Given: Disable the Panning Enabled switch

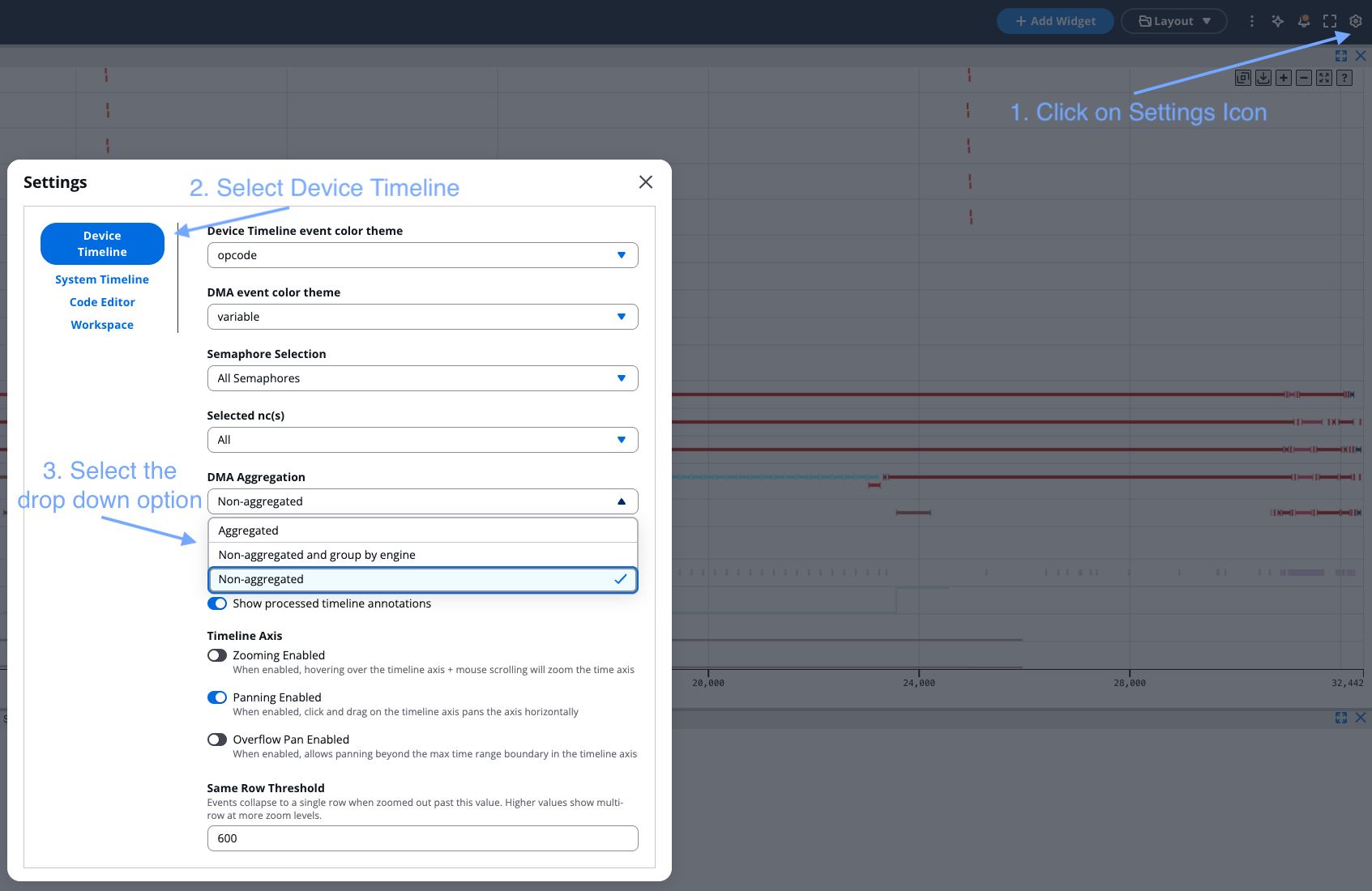Looking at the screenshot, I should click(217, 697).
